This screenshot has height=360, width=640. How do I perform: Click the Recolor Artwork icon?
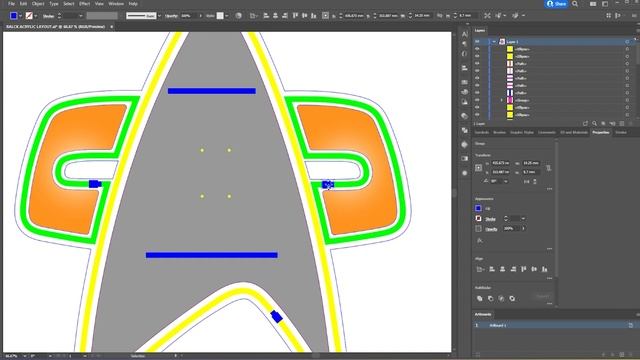coord(239,16)
